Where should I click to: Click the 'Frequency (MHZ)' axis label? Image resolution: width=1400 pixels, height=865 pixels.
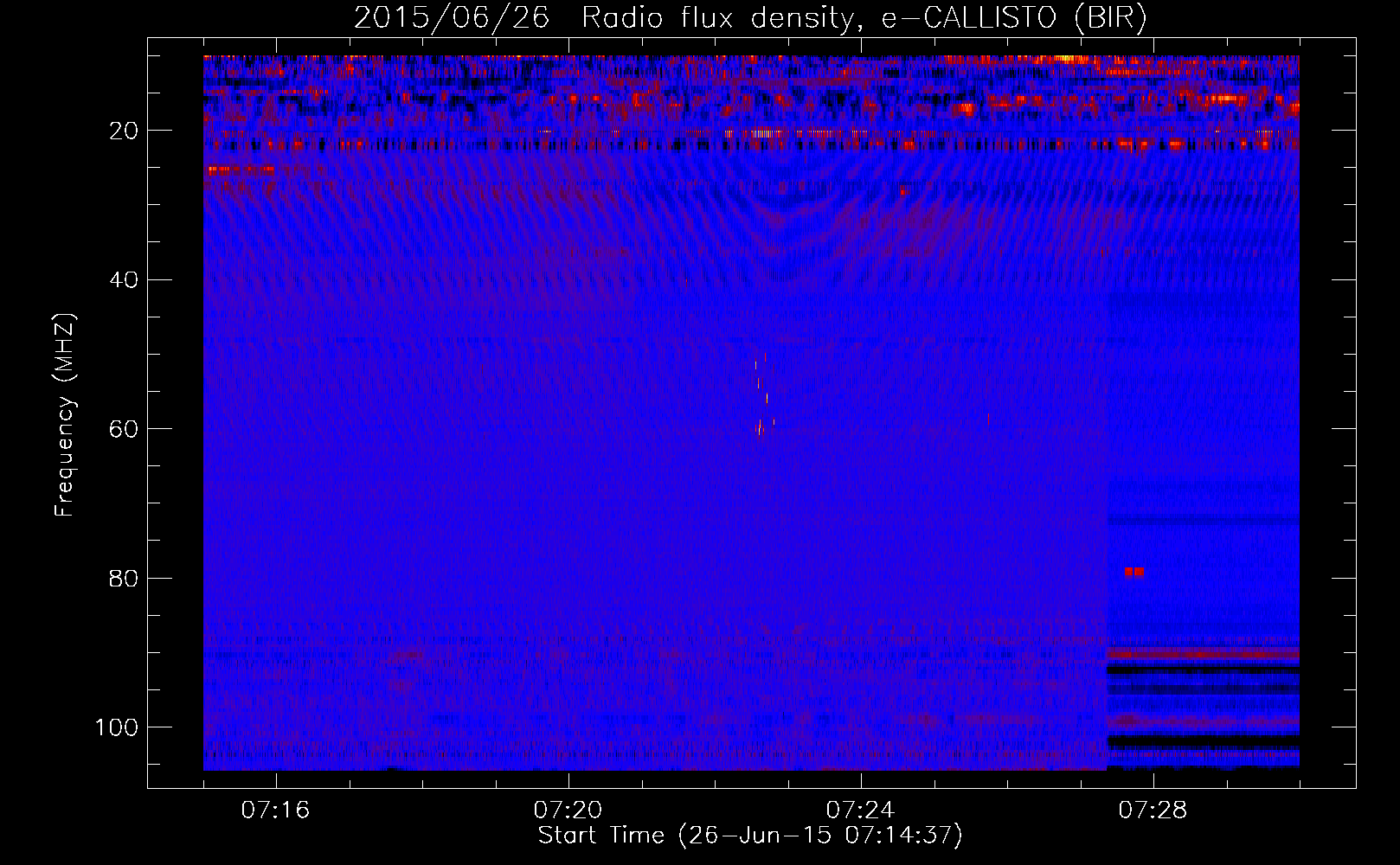[66, 415]
